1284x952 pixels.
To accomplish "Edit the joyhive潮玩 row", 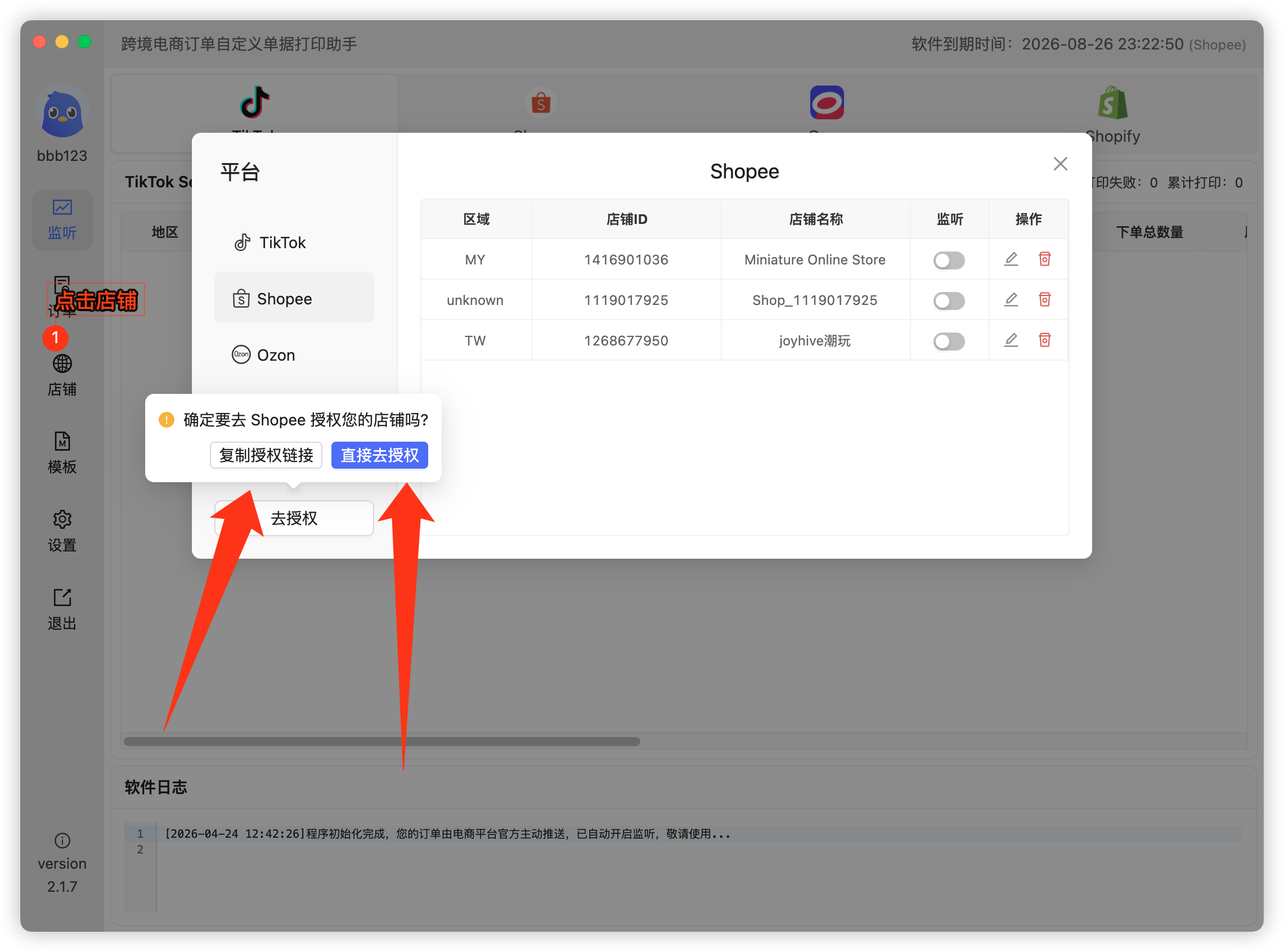I will click(x=1011, y=340).
